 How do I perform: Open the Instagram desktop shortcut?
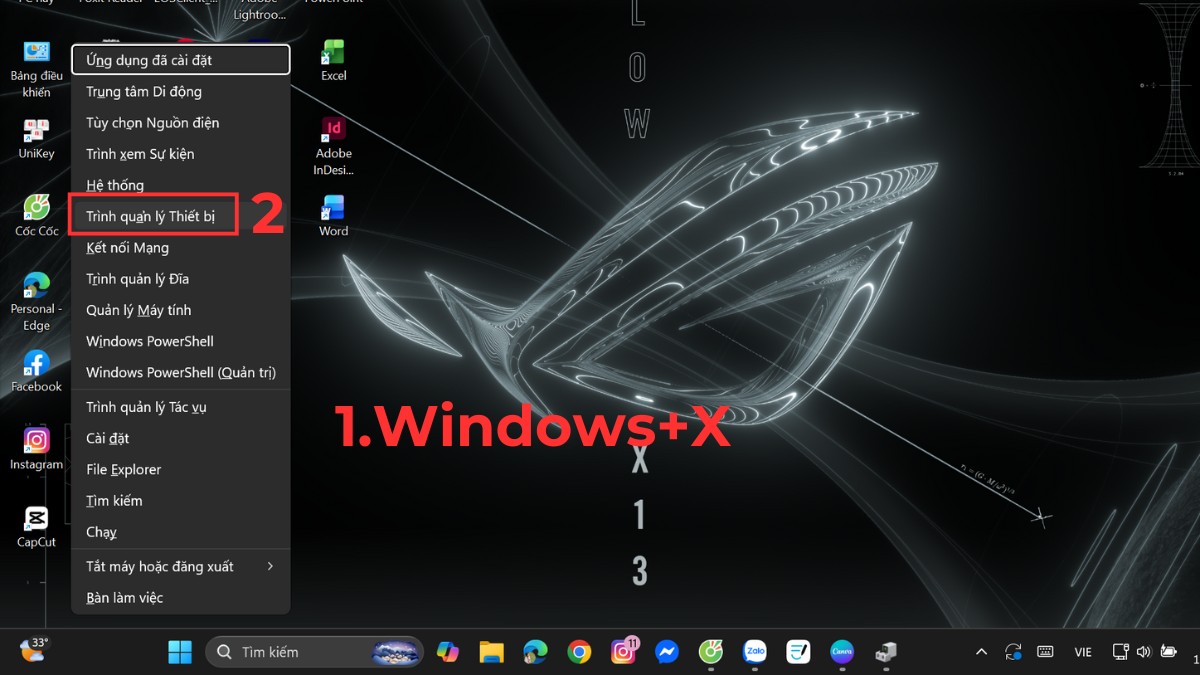36,450
